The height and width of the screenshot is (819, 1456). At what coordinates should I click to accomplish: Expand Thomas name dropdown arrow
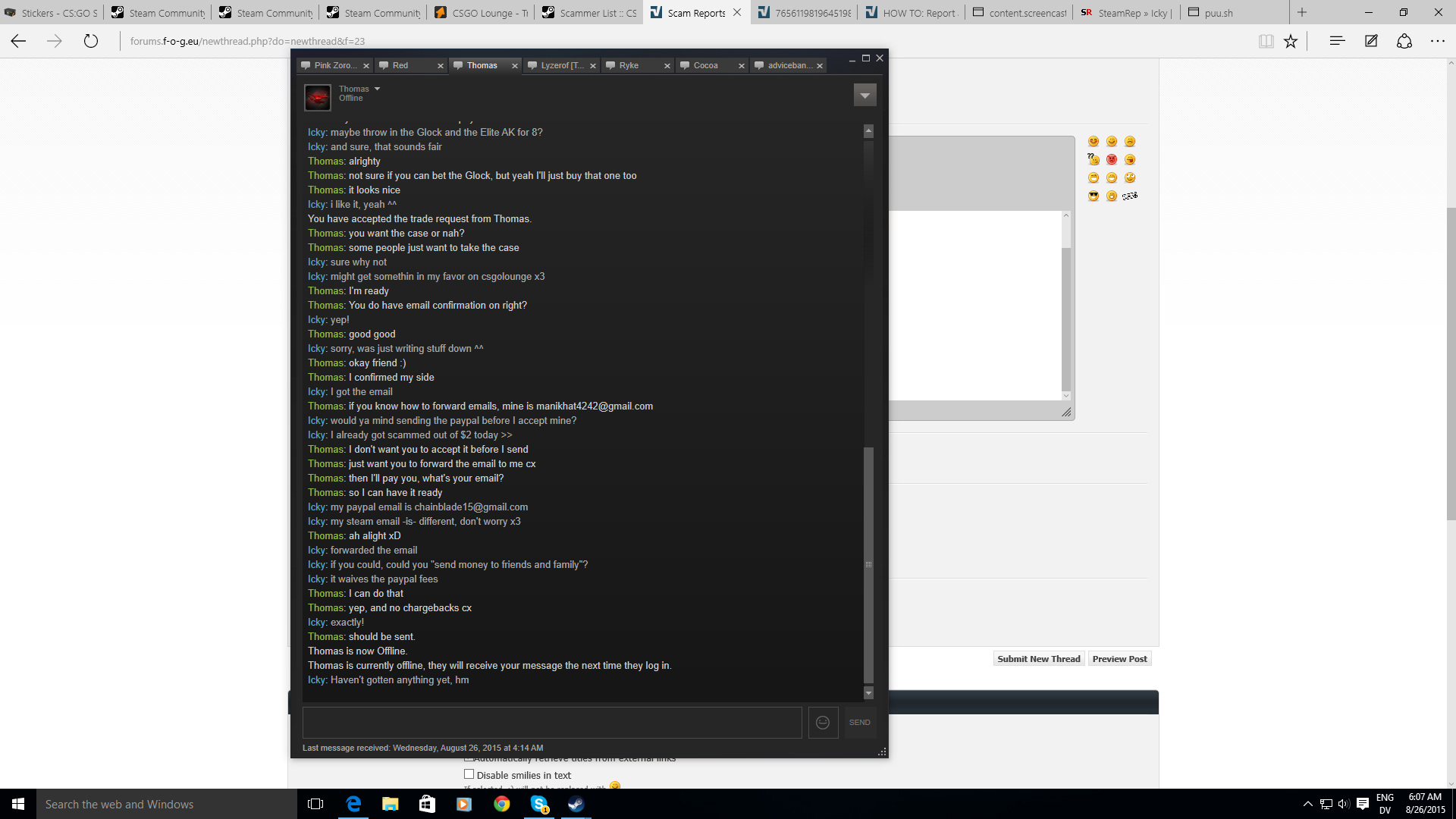377,89
